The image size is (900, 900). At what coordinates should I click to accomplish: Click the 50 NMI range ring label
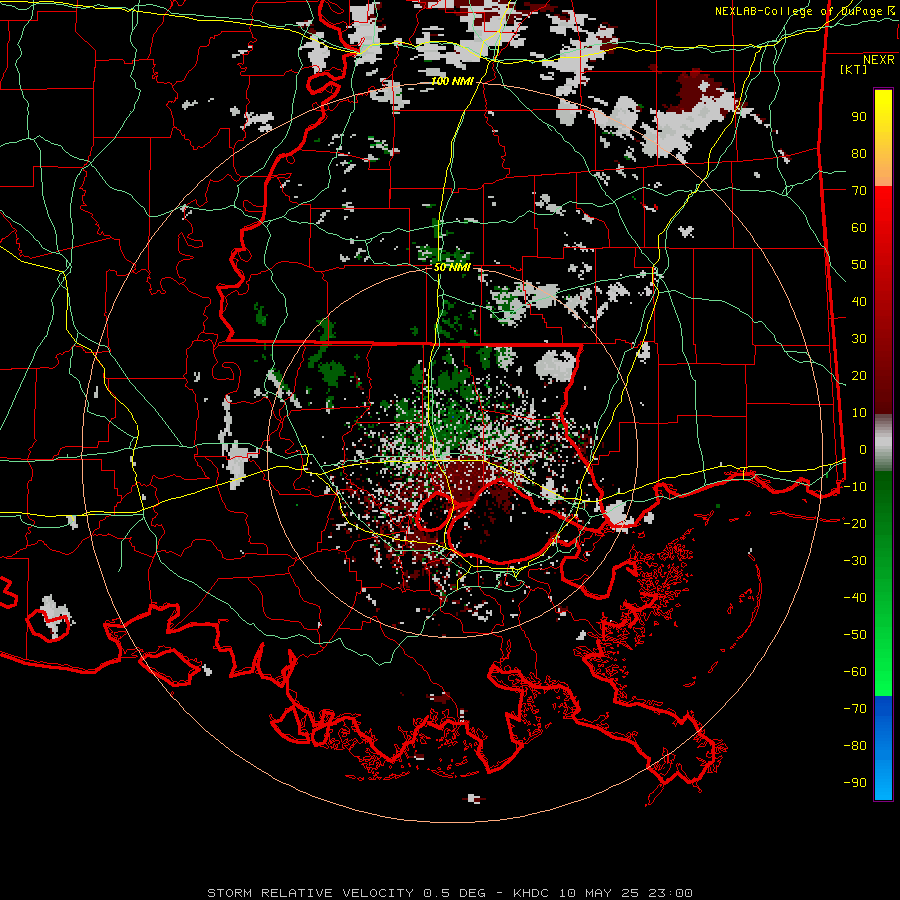452,267
